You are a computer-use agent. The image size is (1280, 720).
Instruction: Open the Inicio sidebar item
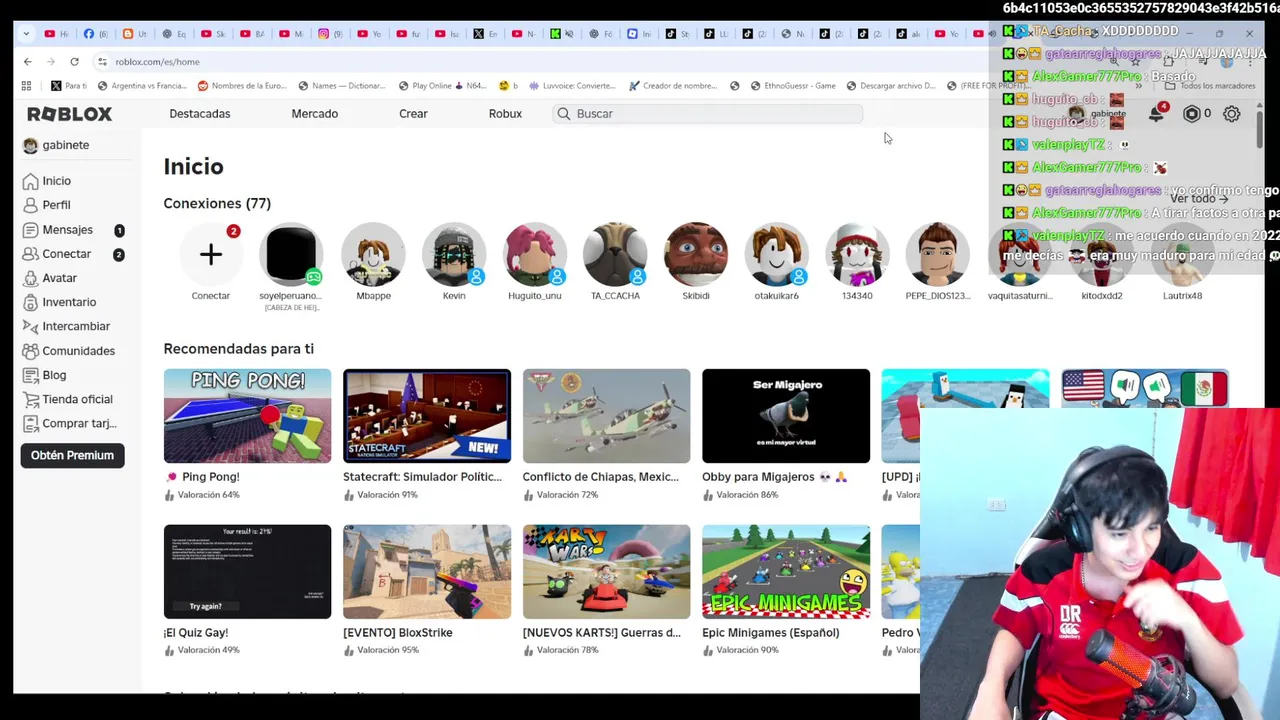point(47,181)
